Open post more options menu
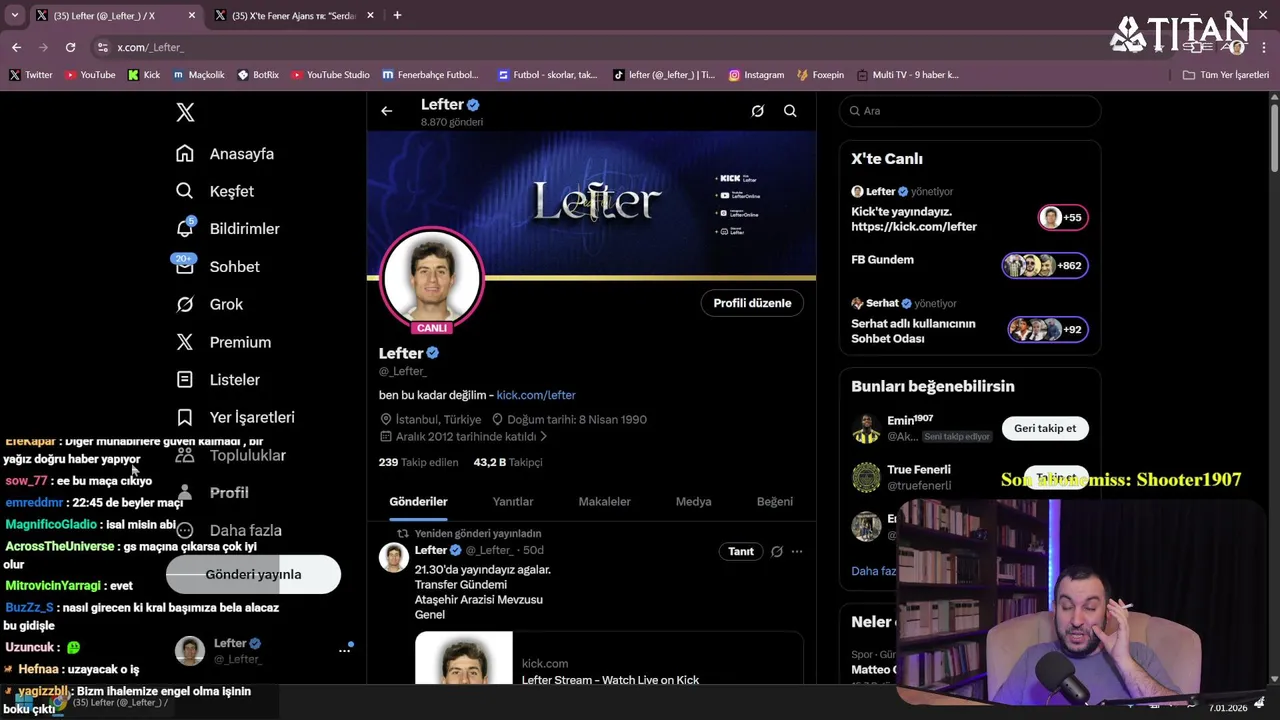The height and width of the screenshot is (720, 1280). [797, 551]
